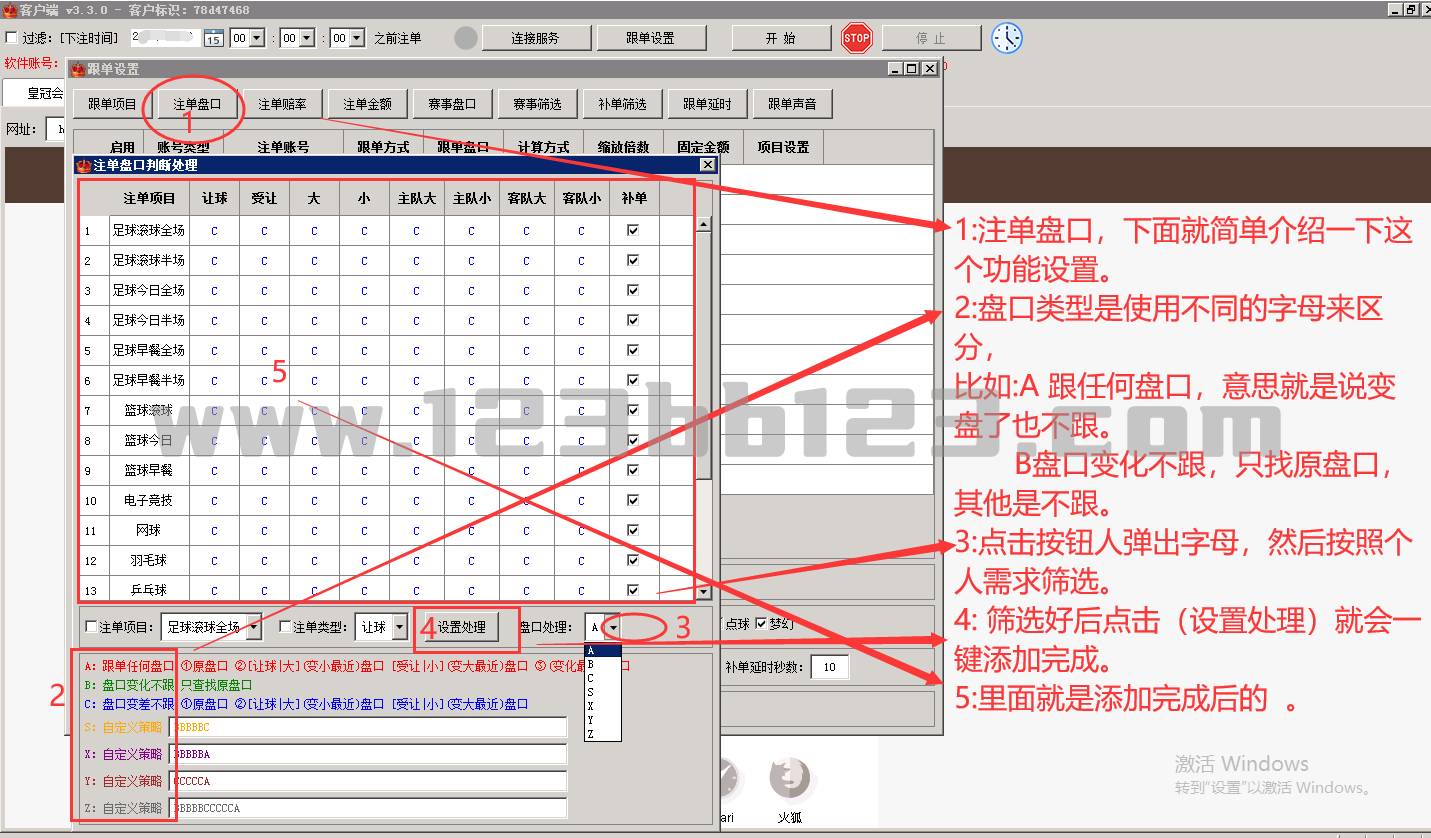Toggle the 梦幻 checkbox

click(761, 624)
